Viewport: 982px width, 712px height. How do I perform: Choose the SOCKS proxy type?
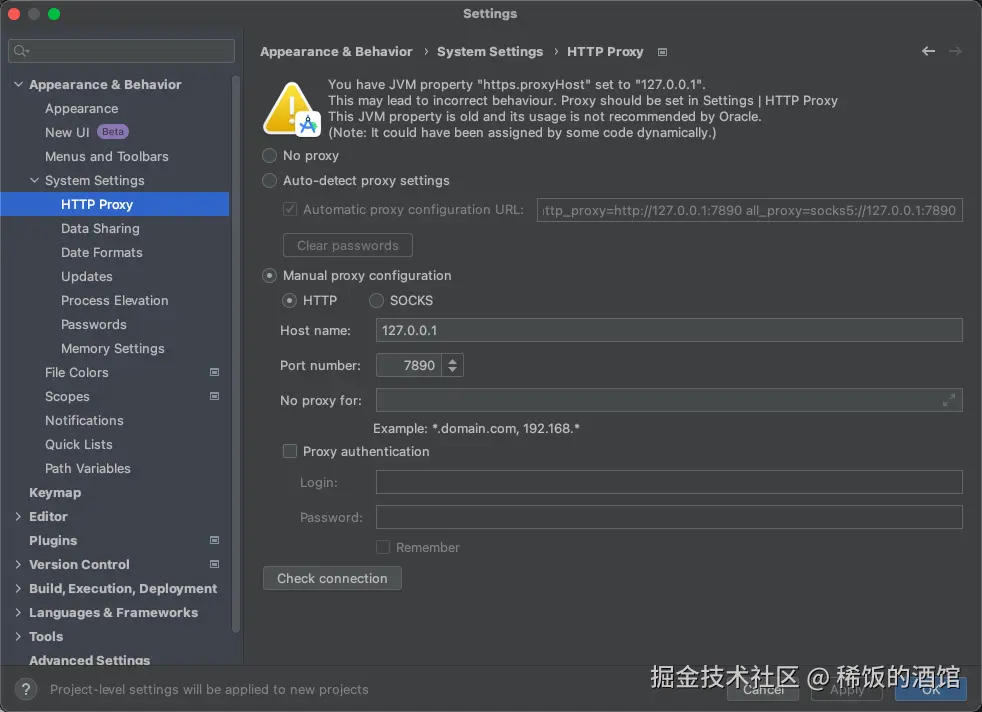(x=376, y=301)
